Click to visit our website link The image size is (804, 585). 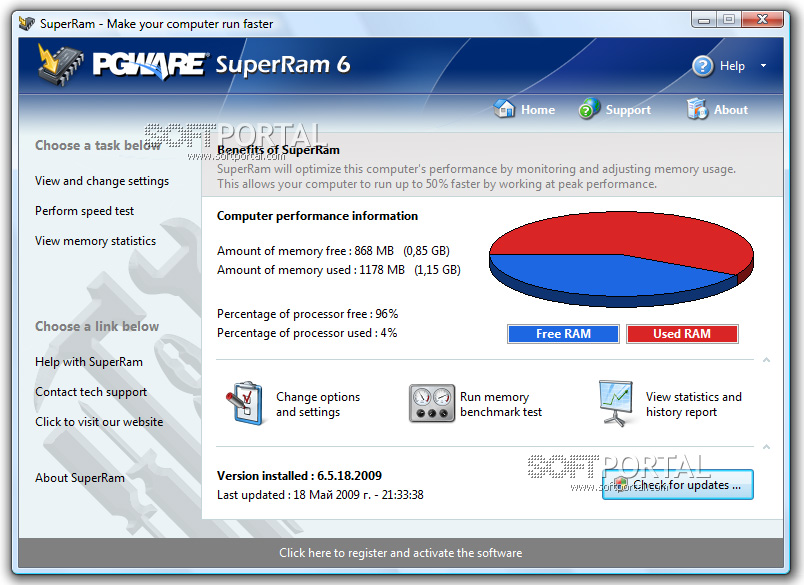(x=99, y=421)
